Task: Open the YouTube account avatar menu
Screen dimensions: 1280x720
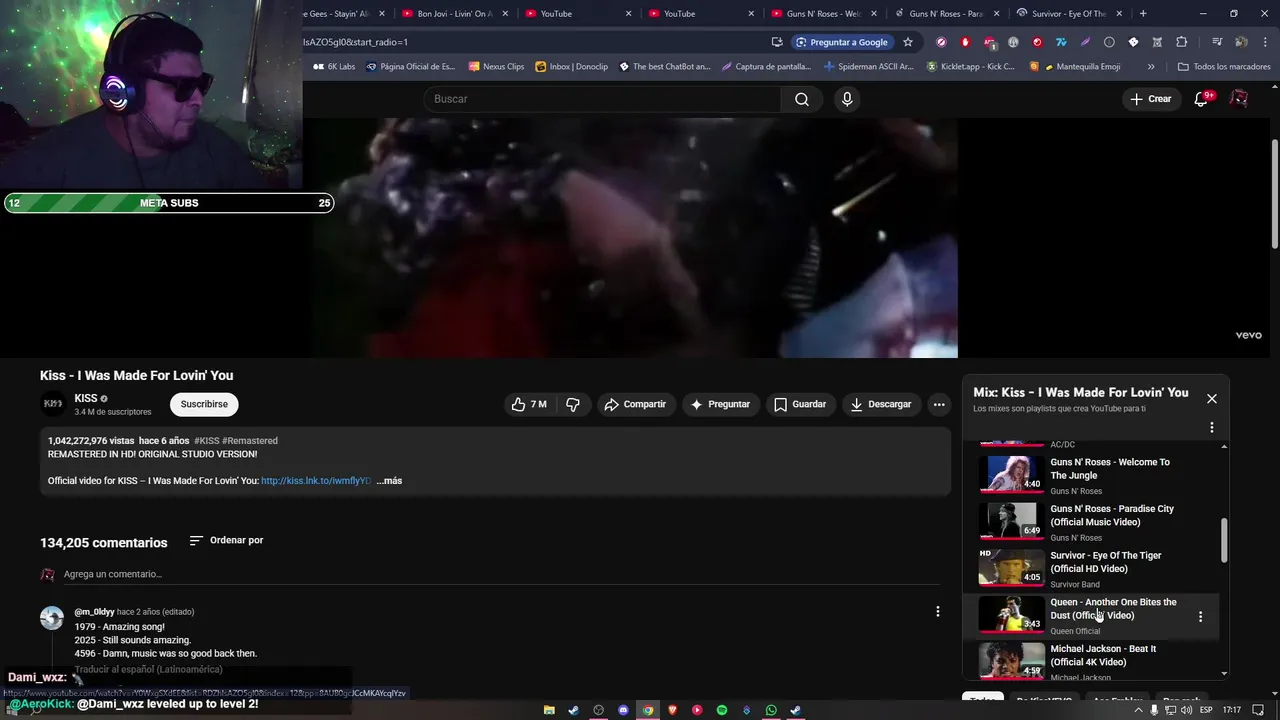Action: click(1239, 99)
